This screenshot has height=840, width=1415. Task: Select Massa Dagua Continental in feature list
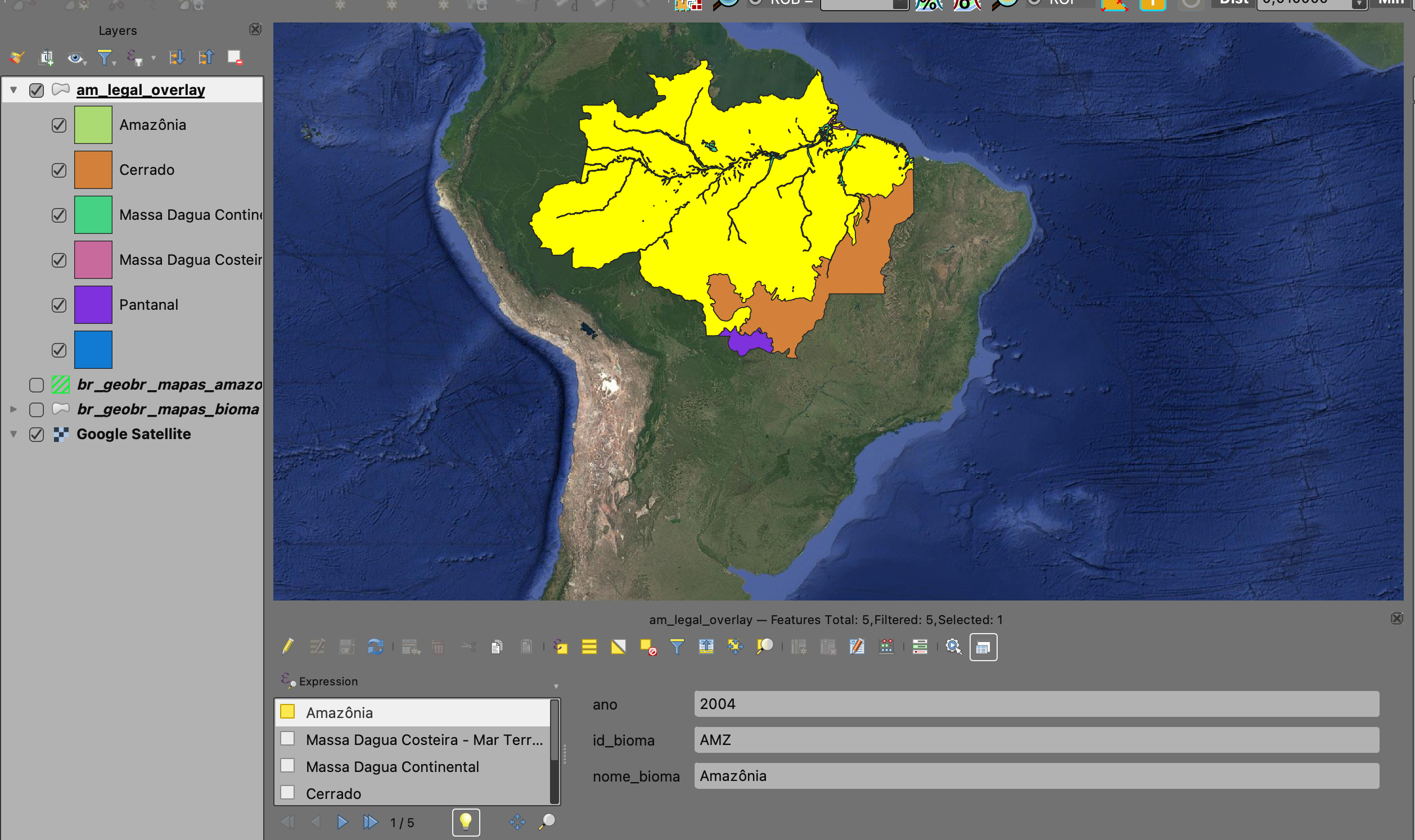[392, 766]
